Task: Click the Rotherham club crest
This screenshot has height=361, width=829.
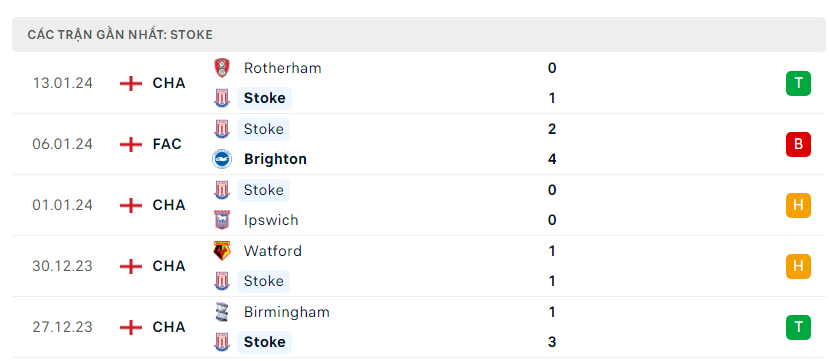Action: pos(222,68)
